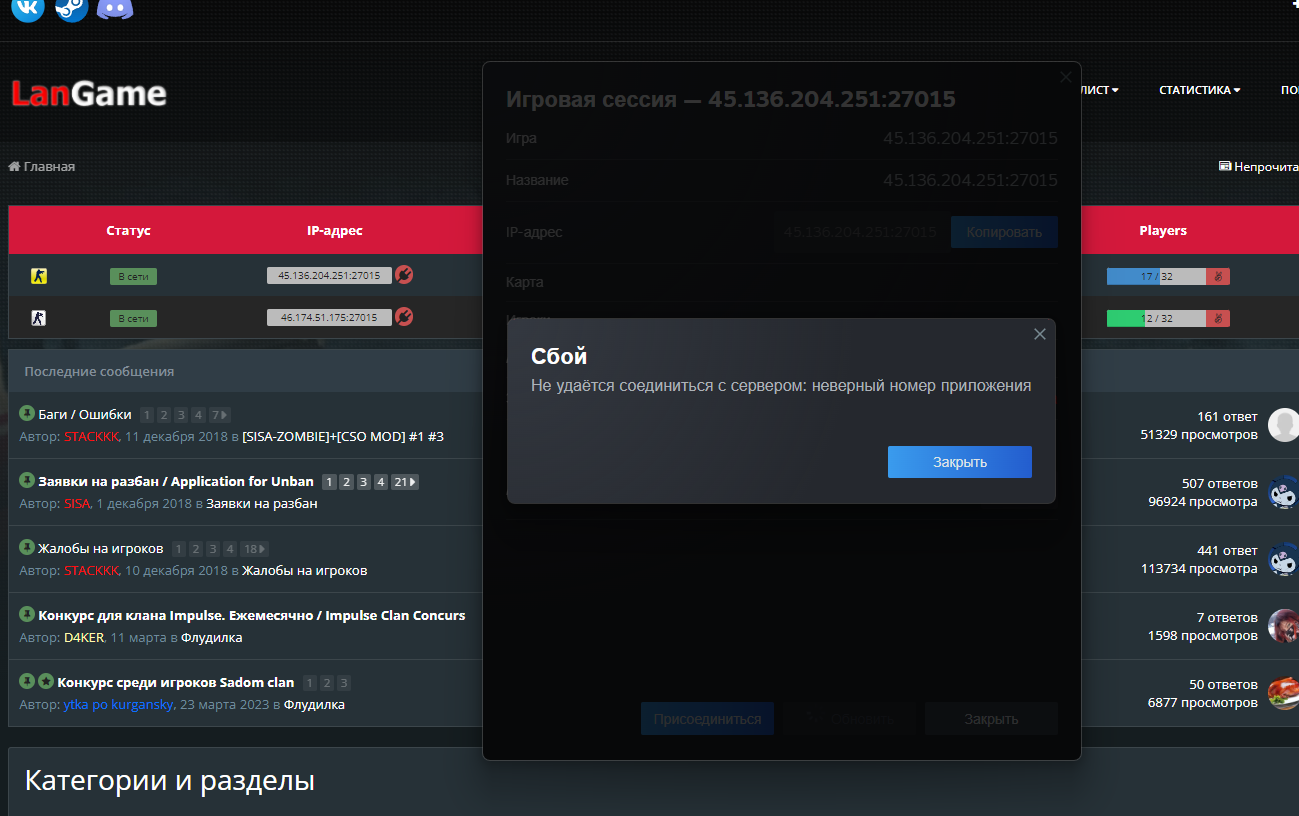This screenshot has height=816, width=1299.
Task: Click the featured star icon on Sadom clan topic
Action: 46,682
